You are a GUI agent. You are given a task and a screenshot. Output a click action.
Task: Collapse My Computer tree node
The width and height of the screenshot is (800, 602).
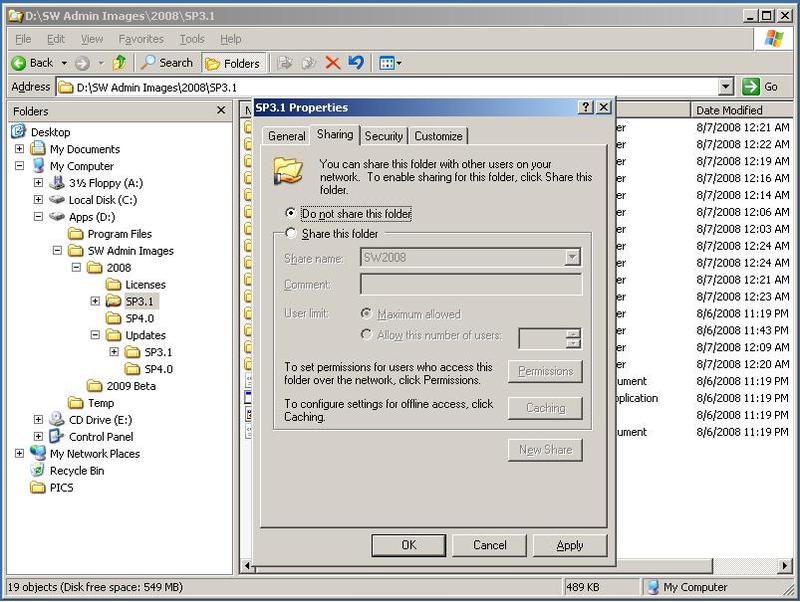(x=19, y=165)
